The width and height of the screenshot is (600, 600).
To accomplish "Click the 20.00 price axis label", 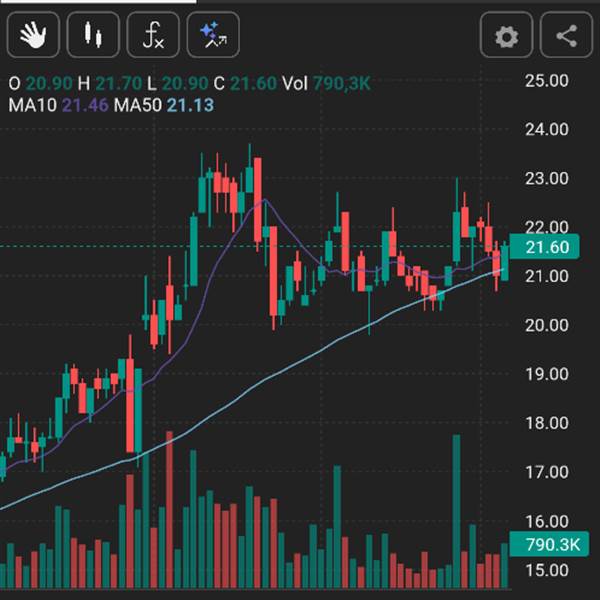I will [547, 326].
